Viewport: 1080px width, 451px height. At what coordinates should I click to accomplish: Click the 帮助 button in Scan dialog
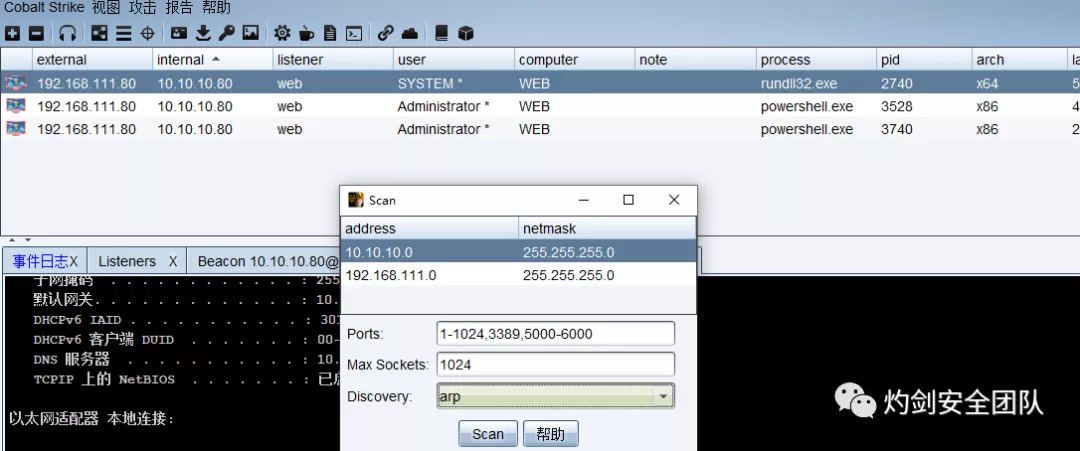(550, 434)
